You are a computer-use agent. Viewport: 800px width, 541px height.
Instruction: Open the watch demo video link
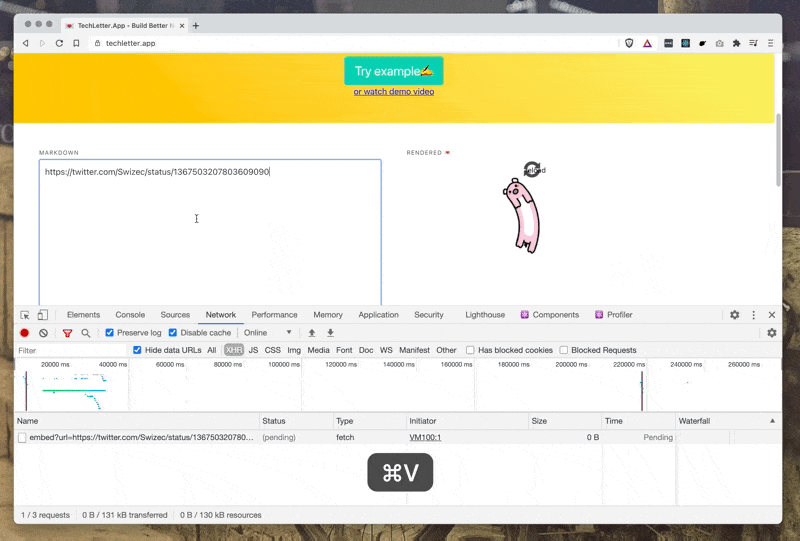394,92
